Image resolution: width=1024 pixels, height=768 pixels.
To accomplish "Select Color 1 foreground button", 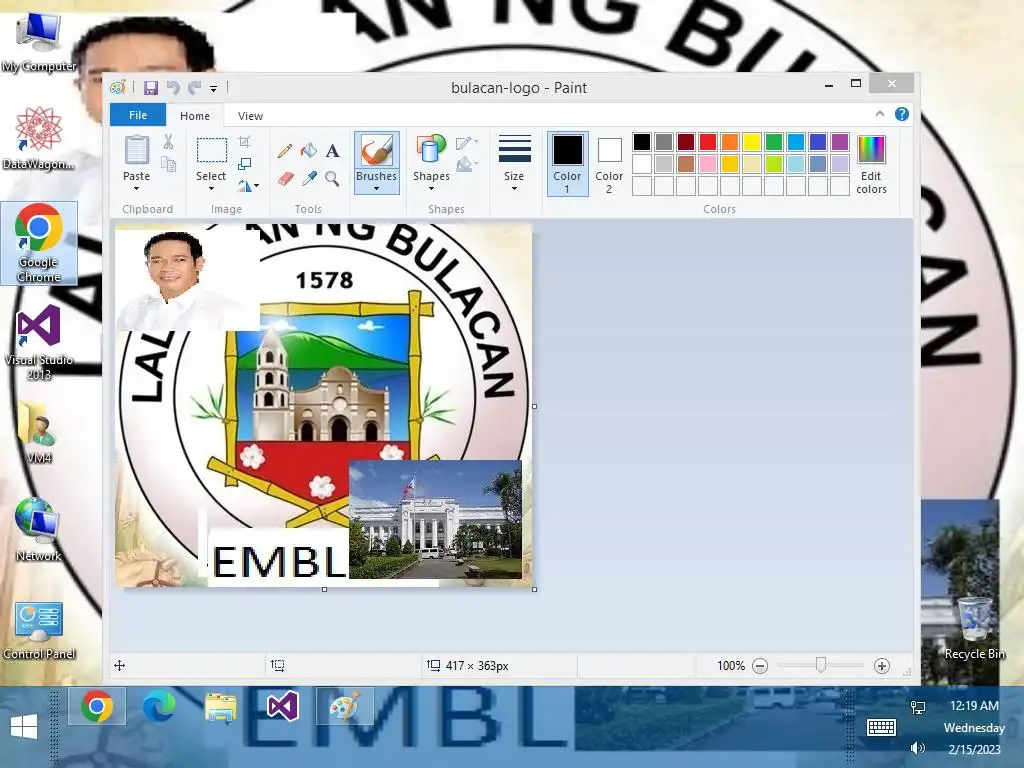I will [567, 164].
